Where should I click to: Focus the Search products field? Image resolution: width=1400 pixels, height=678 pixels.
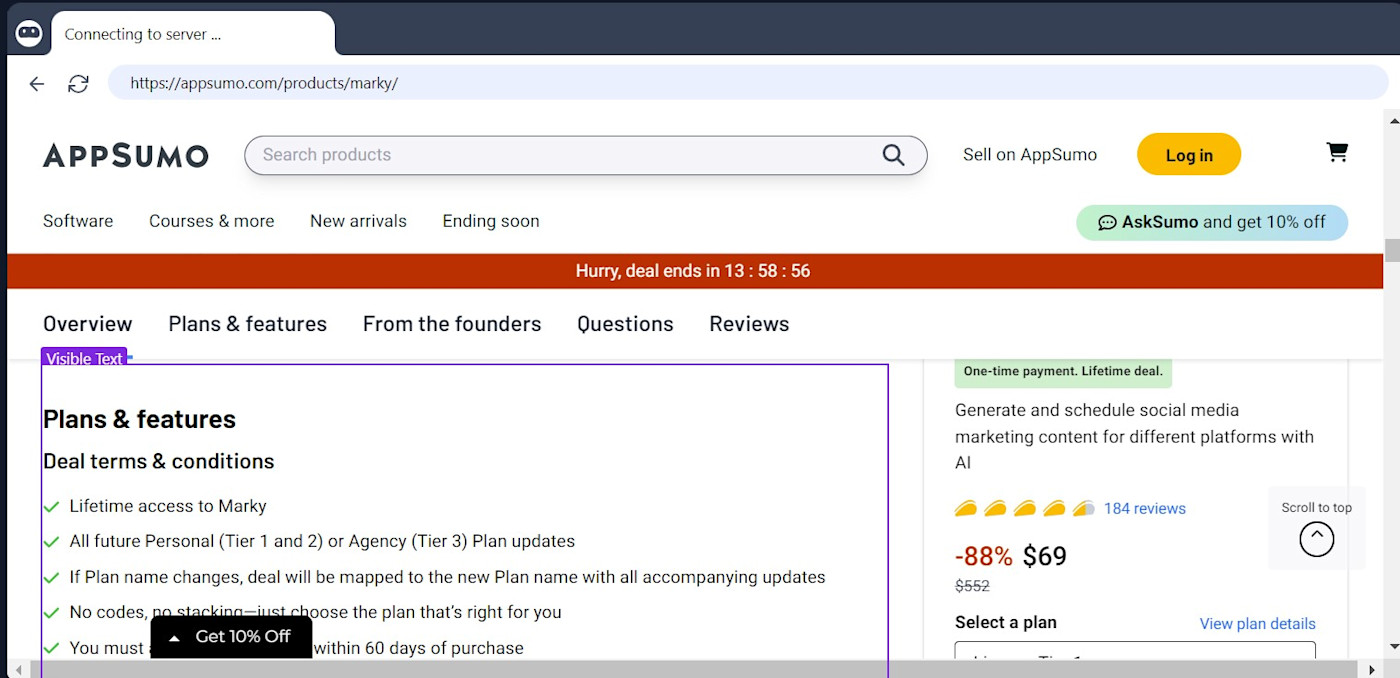pos(586,155)
